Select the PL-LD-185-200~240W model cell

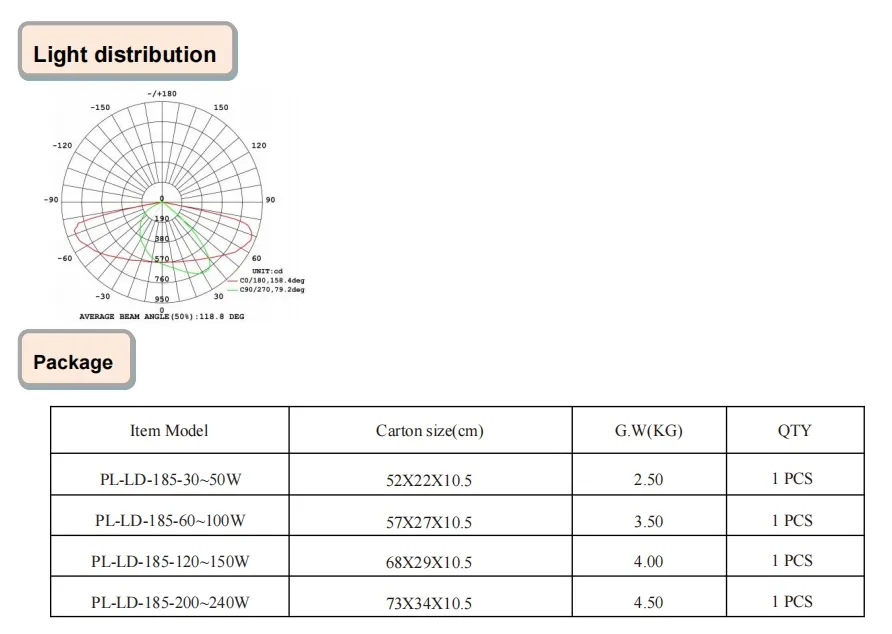[x=169, y=603]
